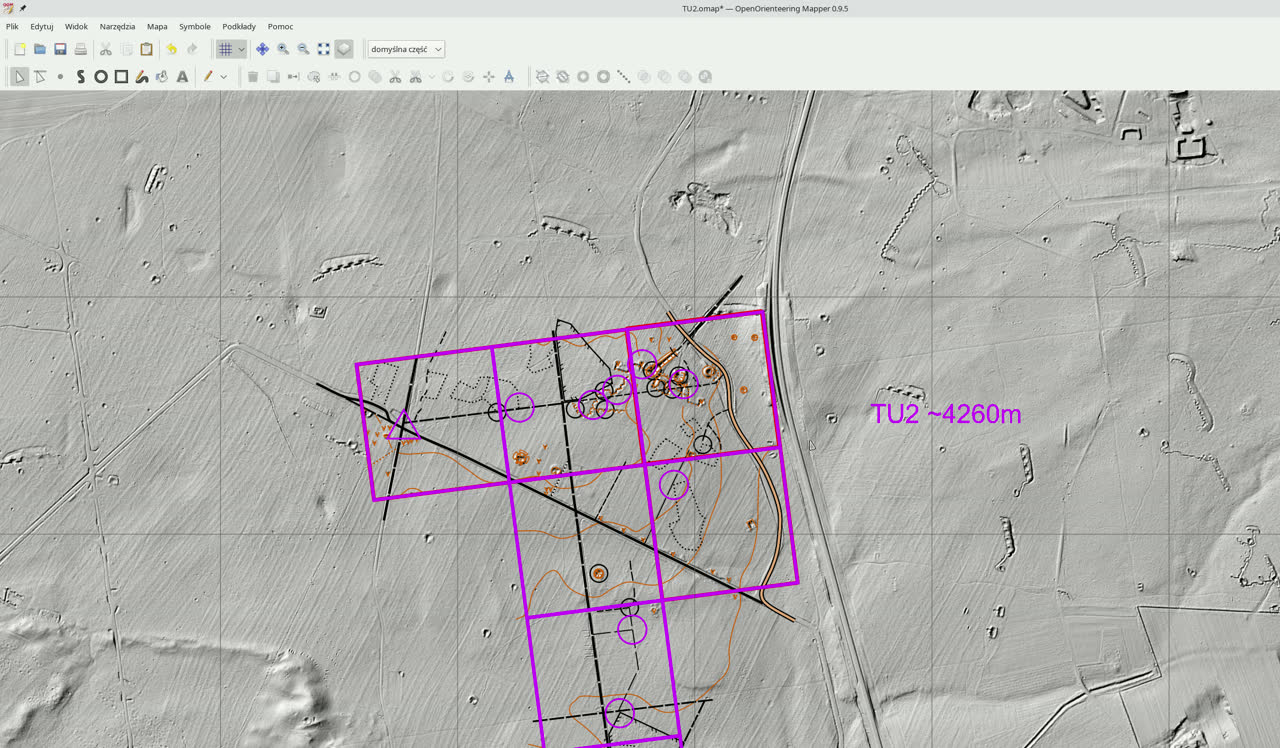Open the Symbole menu
Viewport: 1280px width, 748px height.
pos(195,27)
